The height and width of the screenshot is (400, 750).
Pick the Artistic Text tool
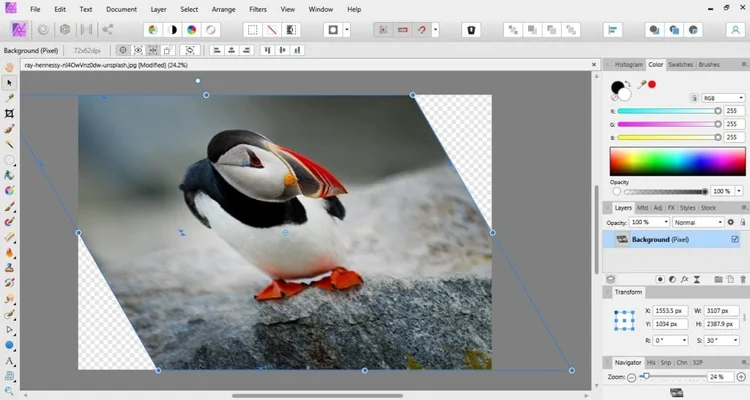[9, 360]
